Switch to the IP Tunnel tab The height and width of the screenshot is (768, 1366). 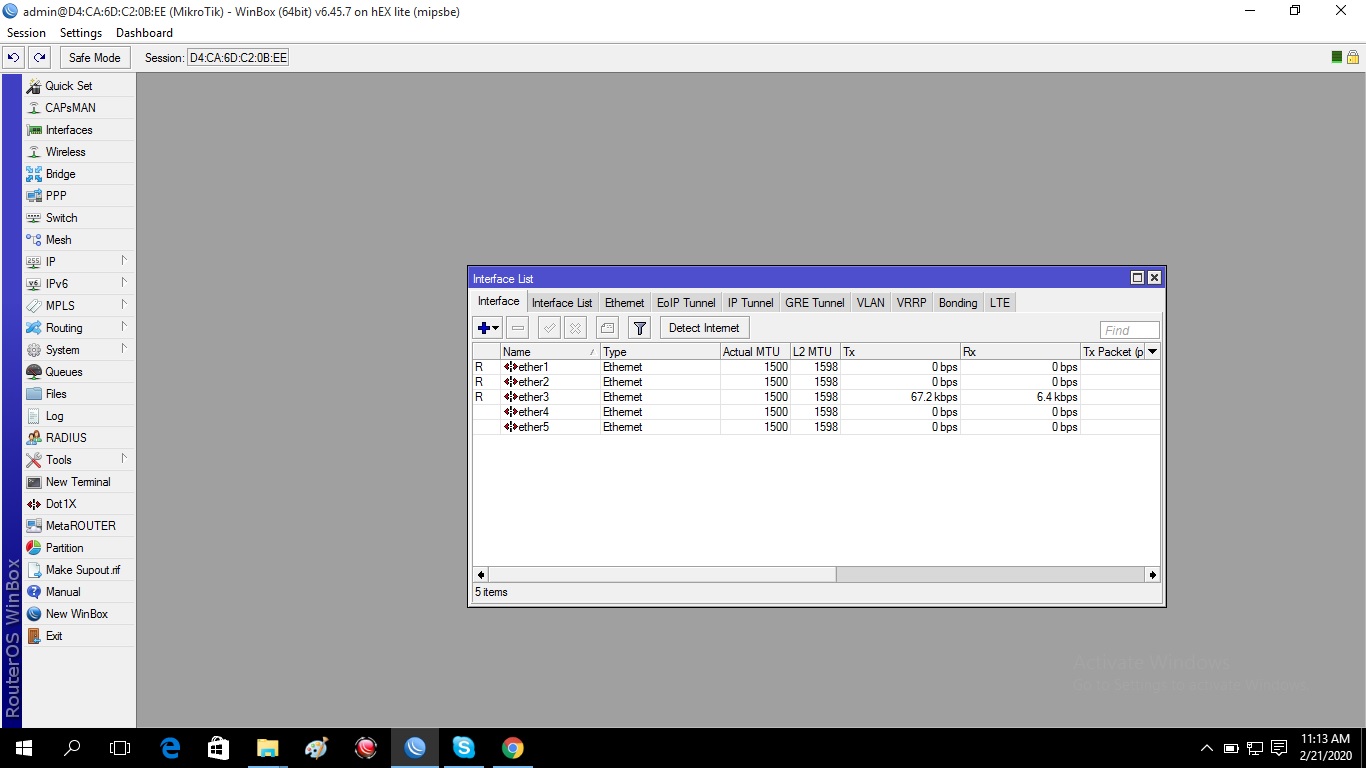[750, 303]
